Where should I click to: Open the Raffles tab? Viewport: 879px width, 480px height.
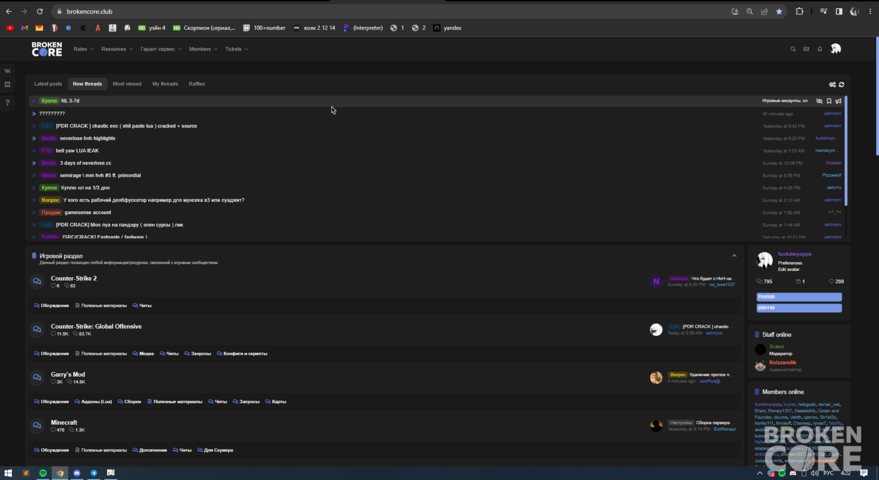(197, 84)
